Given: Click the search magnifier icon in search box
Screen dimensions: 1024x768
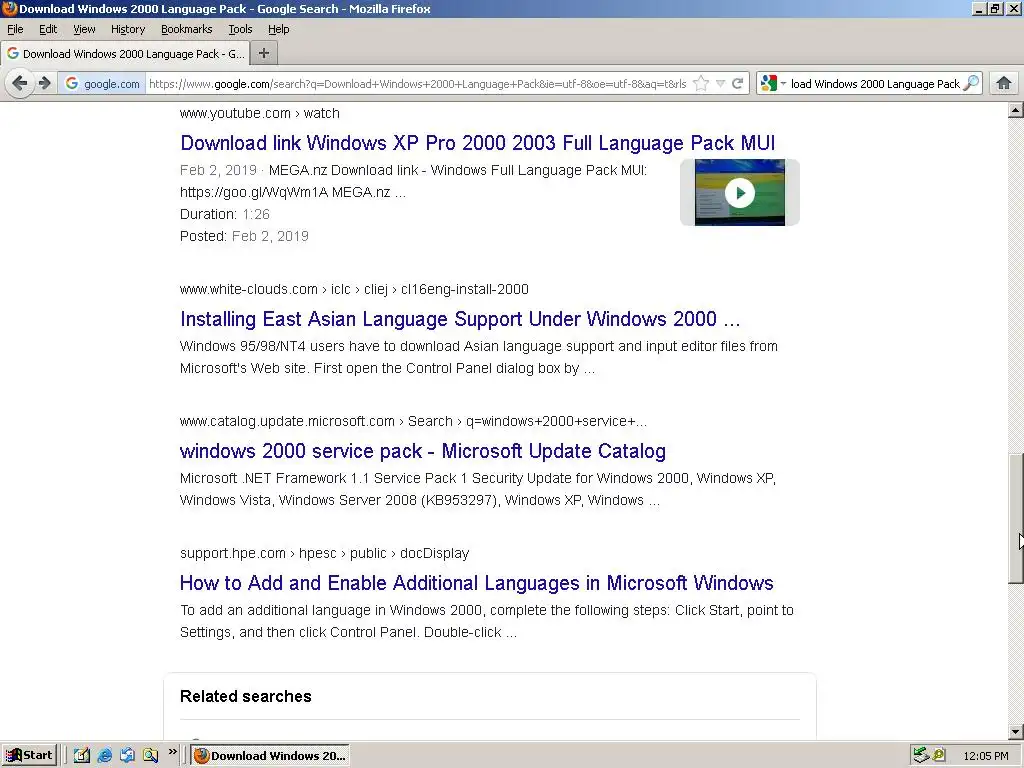Looking at the screenshot, I should (971, 84).
